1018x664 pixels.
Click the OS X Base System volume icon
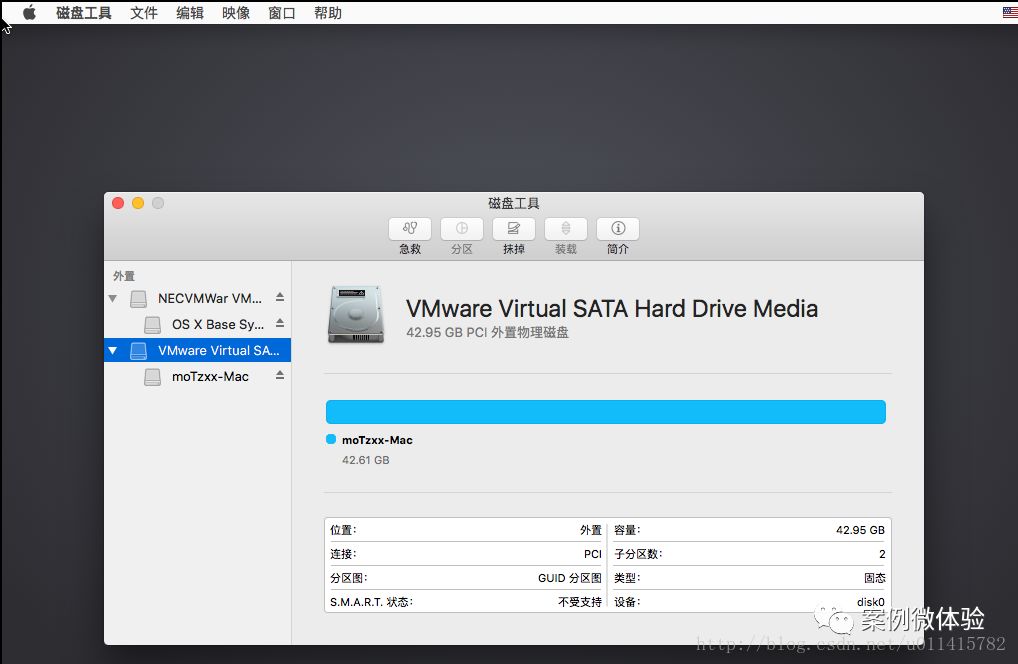(x=153, y=325)
